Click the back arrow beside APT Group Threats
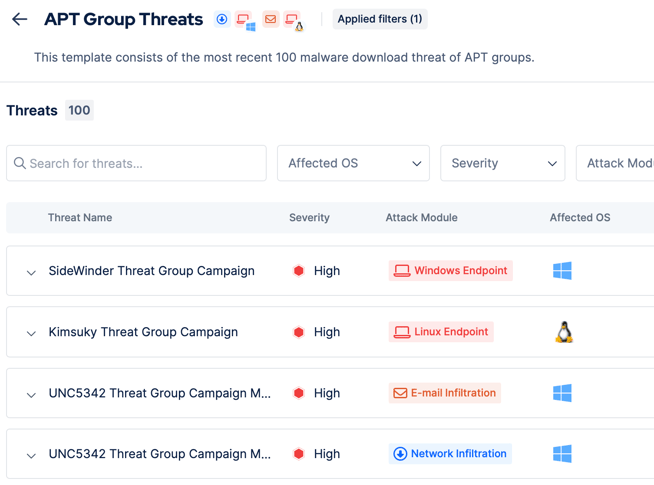The image size is (654, 485). (x=20, y=19)
